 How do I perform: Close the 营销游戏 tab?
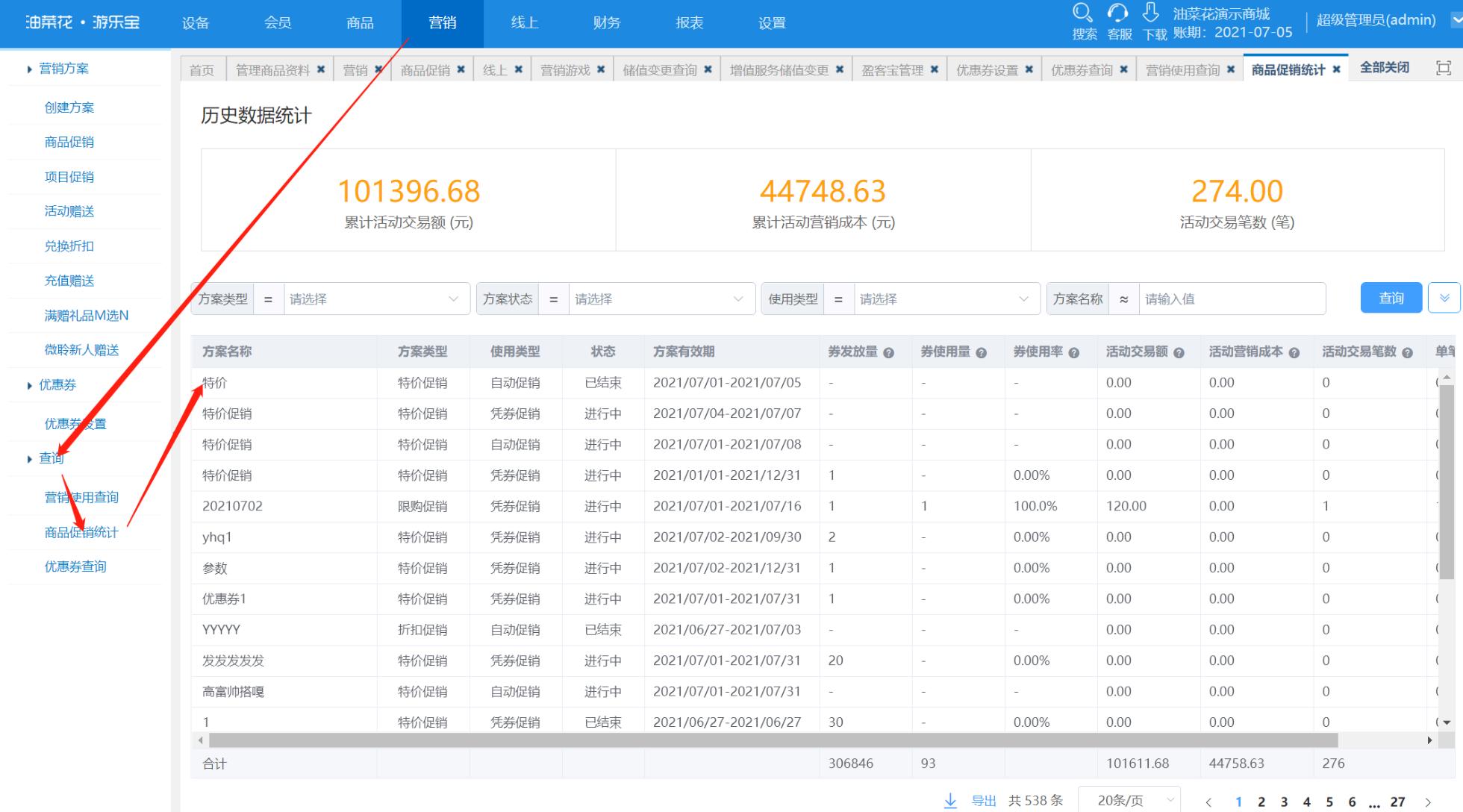[601, 69]
